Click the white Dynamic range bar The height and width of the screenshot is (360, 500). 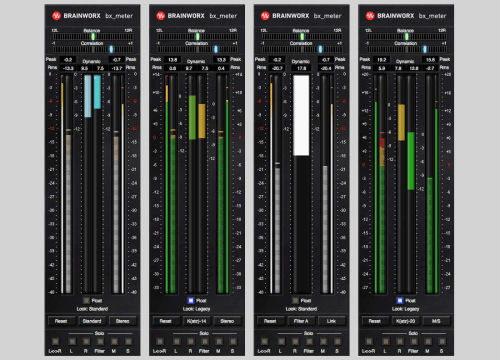(x=301, y=115)
